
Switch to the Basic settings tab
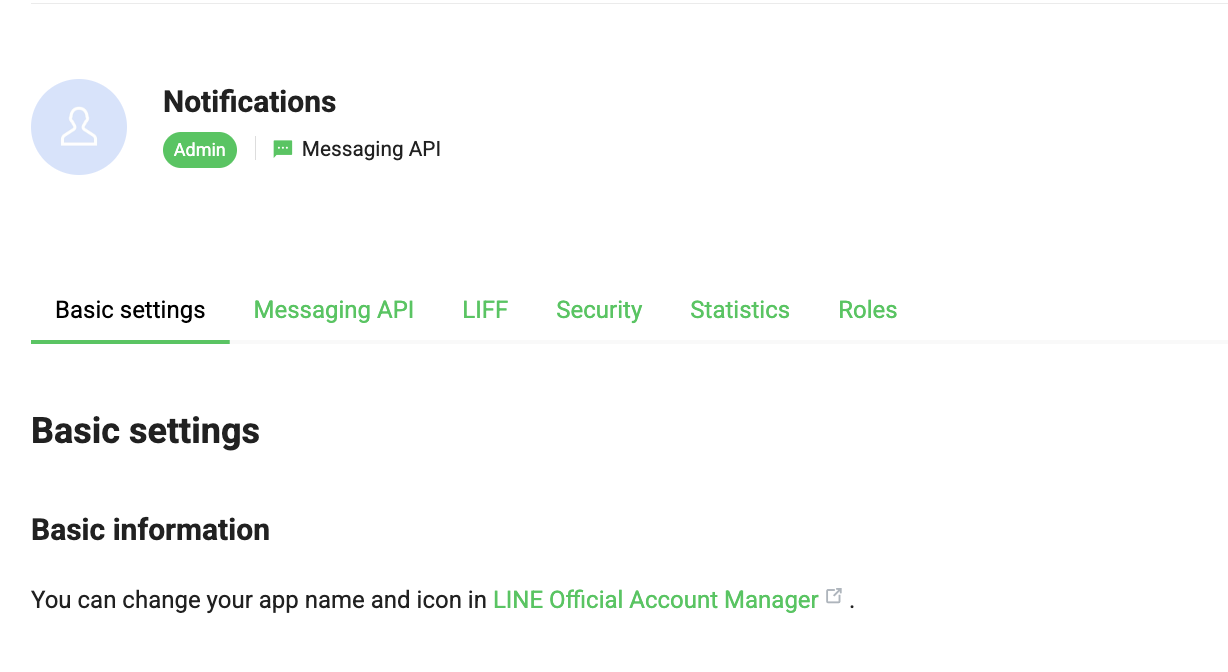pos(130,310)
